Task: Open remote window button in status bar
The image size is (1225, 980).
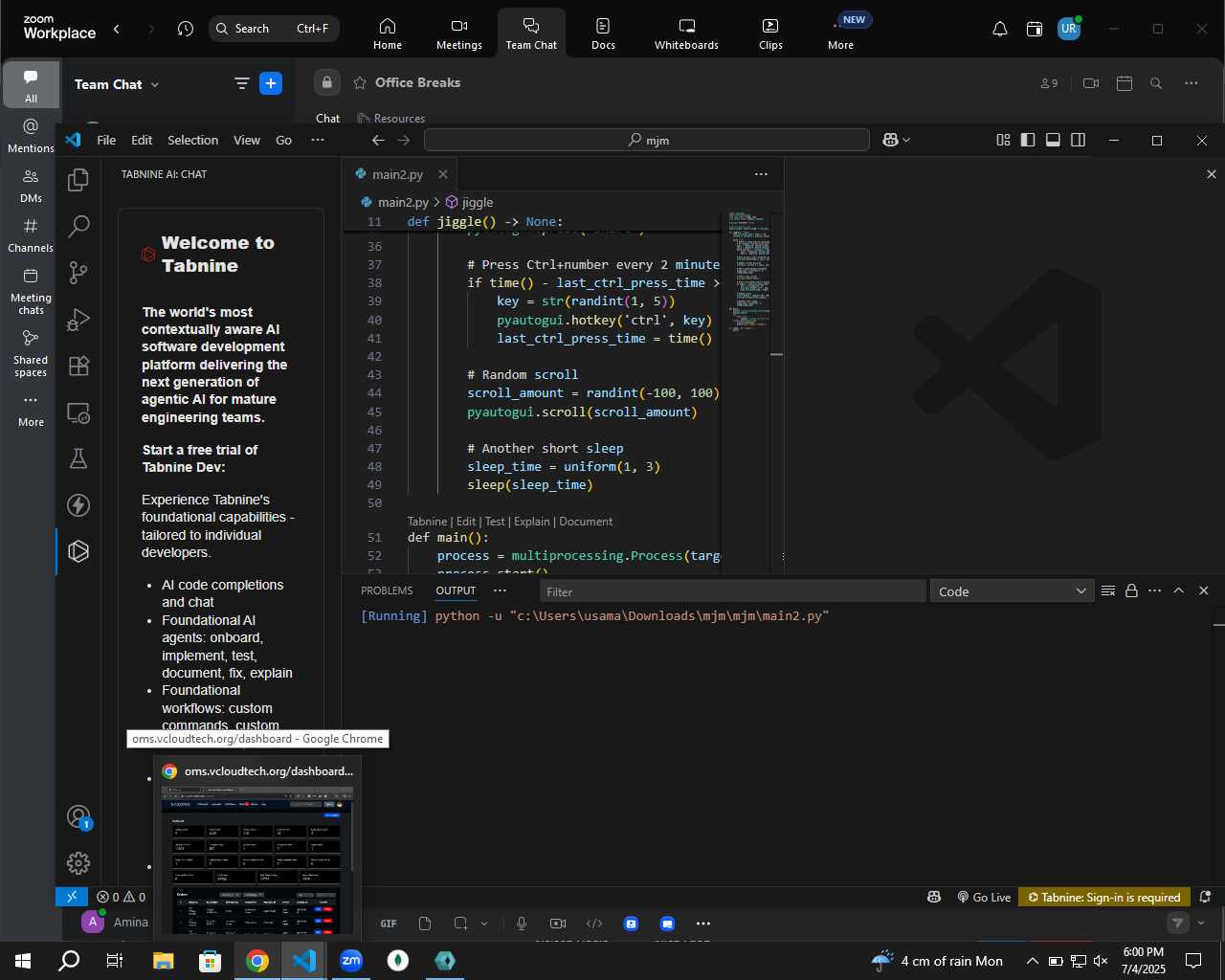Action: point(72,897)
